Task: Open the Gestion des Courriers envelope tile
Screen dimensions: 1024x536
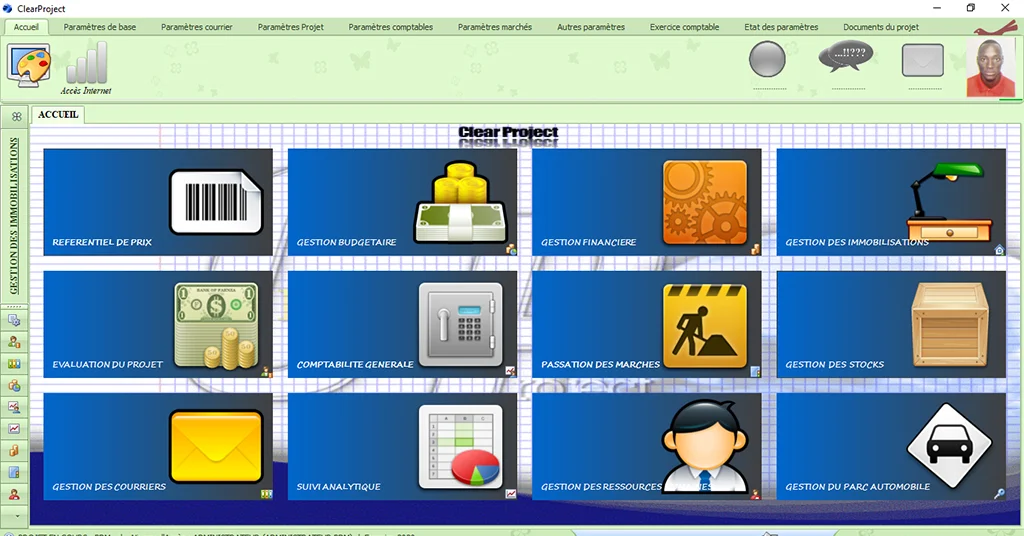Action: pyautogui.click(x=158, y=447)
